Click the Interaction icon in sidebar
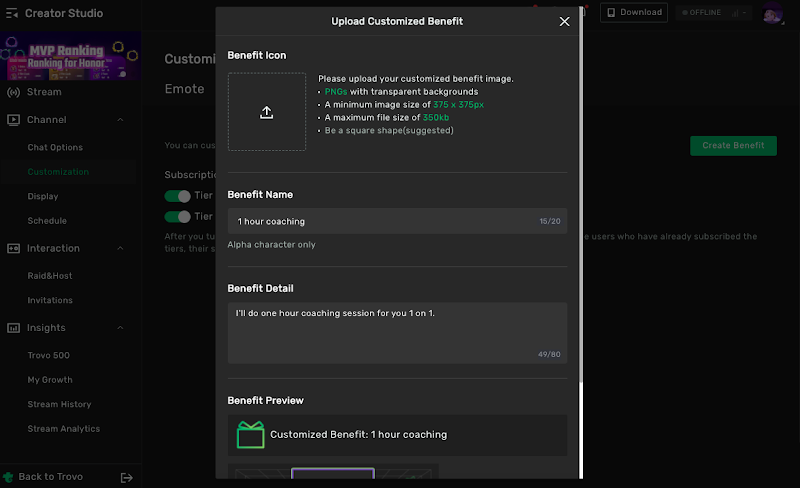Screen dimensions: 800x488 pyautogui.click(x=13, y=248)
